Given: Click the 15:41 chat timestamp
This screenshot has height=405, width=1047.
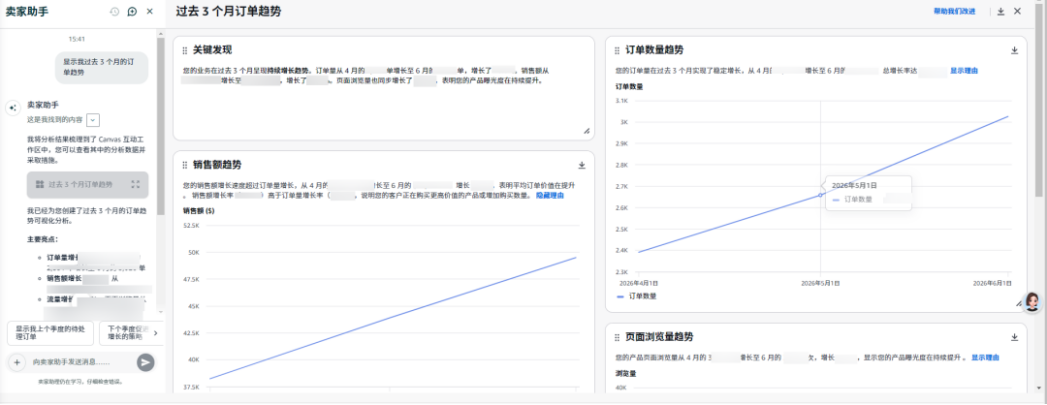Looking at the screenshot, I should [77, 39].
